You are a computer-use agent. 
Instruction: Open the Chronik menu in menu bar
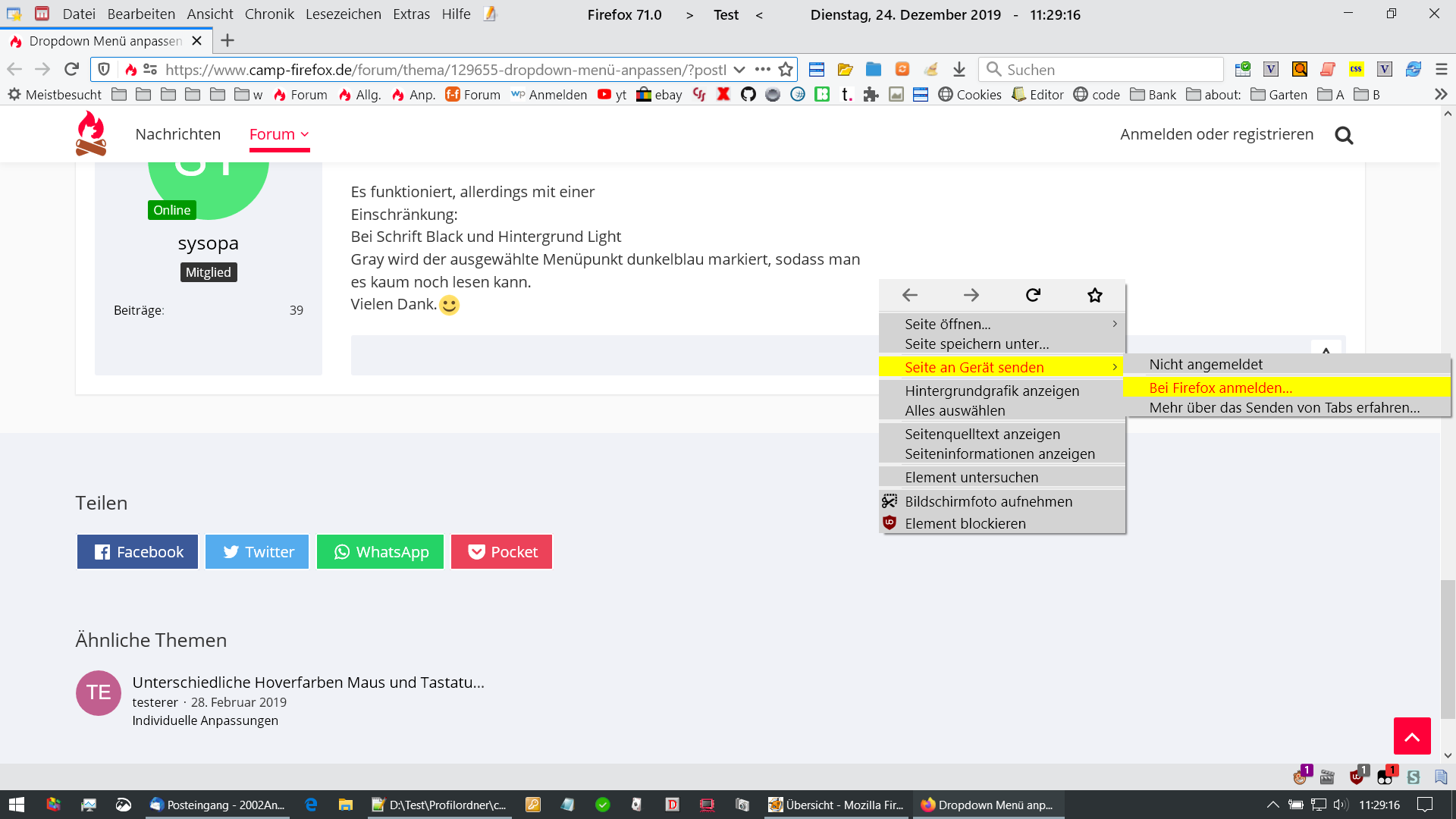(269, 14)
